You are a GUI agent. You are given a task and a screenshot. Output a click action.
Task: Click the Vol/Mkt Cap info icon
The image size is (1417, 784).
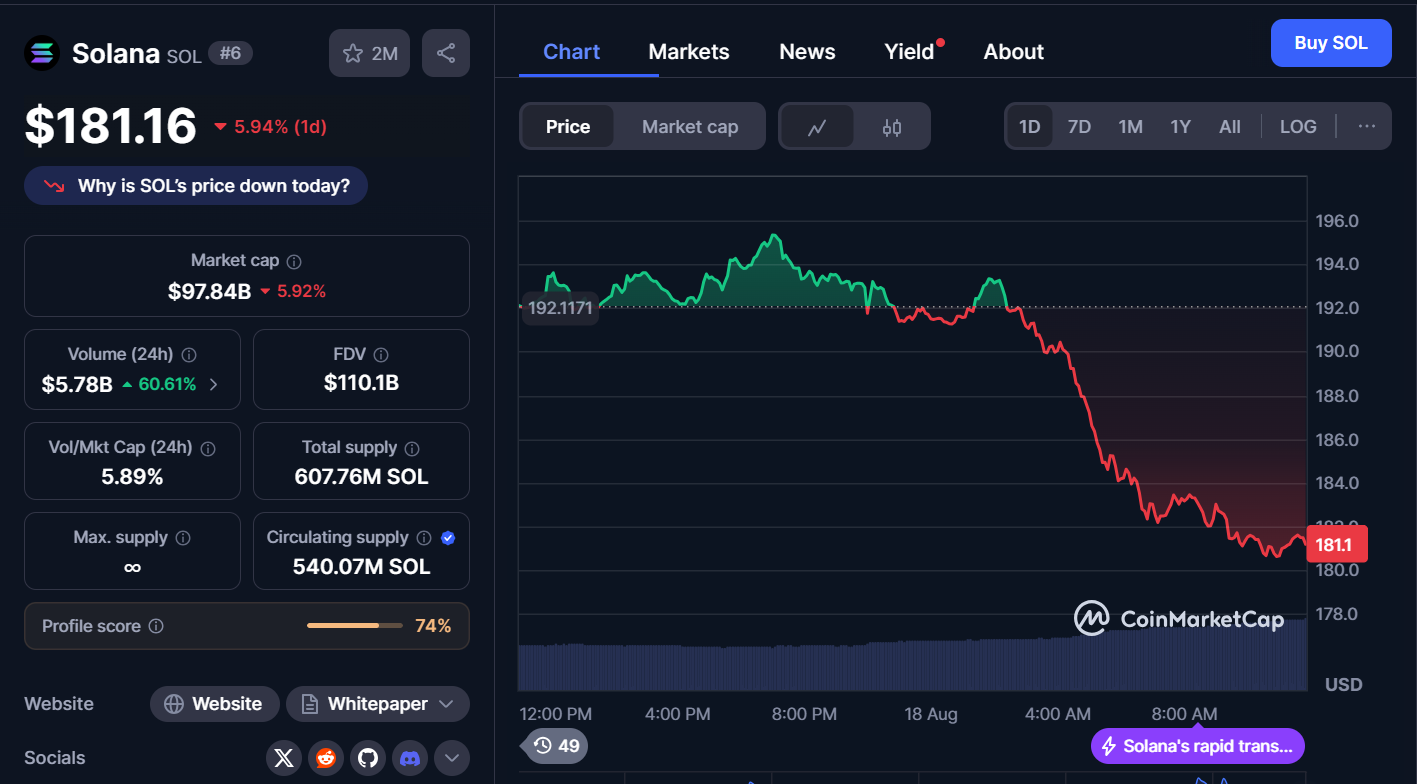[208, 448]
